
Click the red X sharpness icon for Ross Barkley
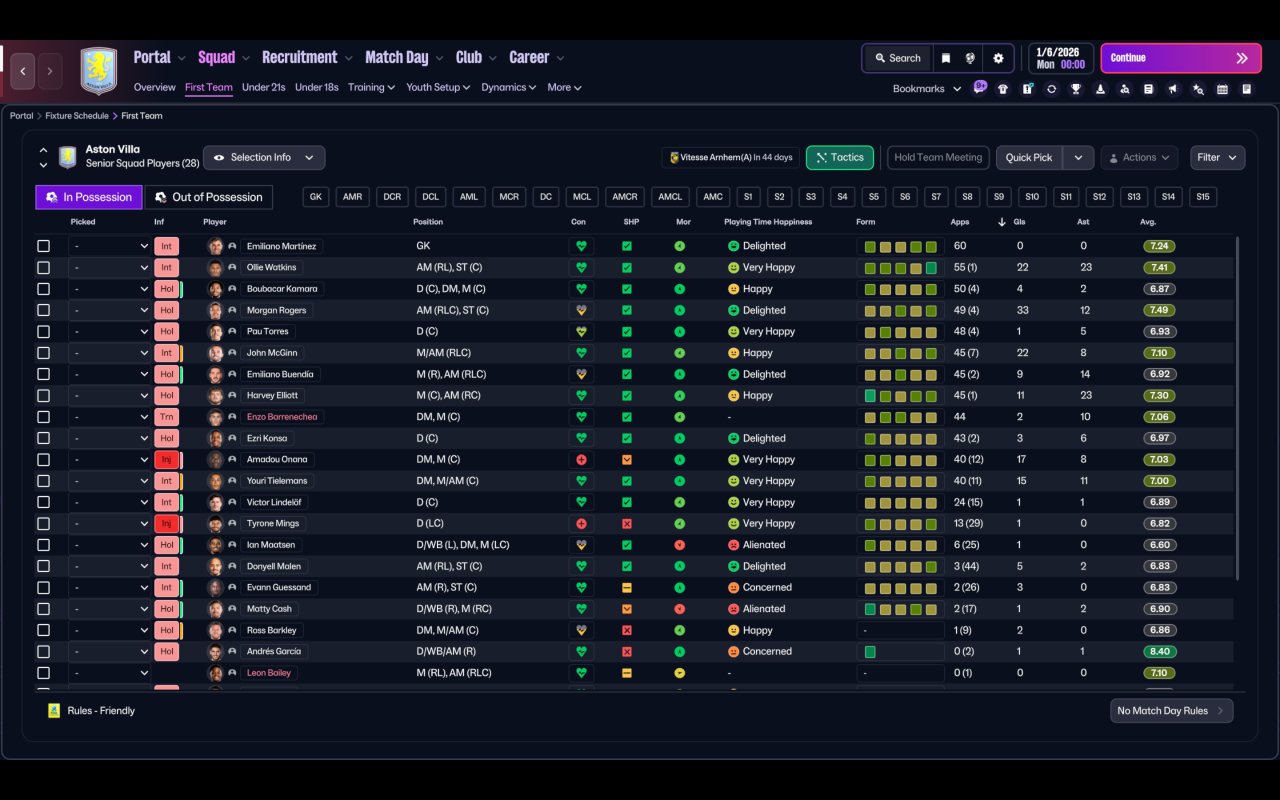pyautogui.click(x=627, y=630)
